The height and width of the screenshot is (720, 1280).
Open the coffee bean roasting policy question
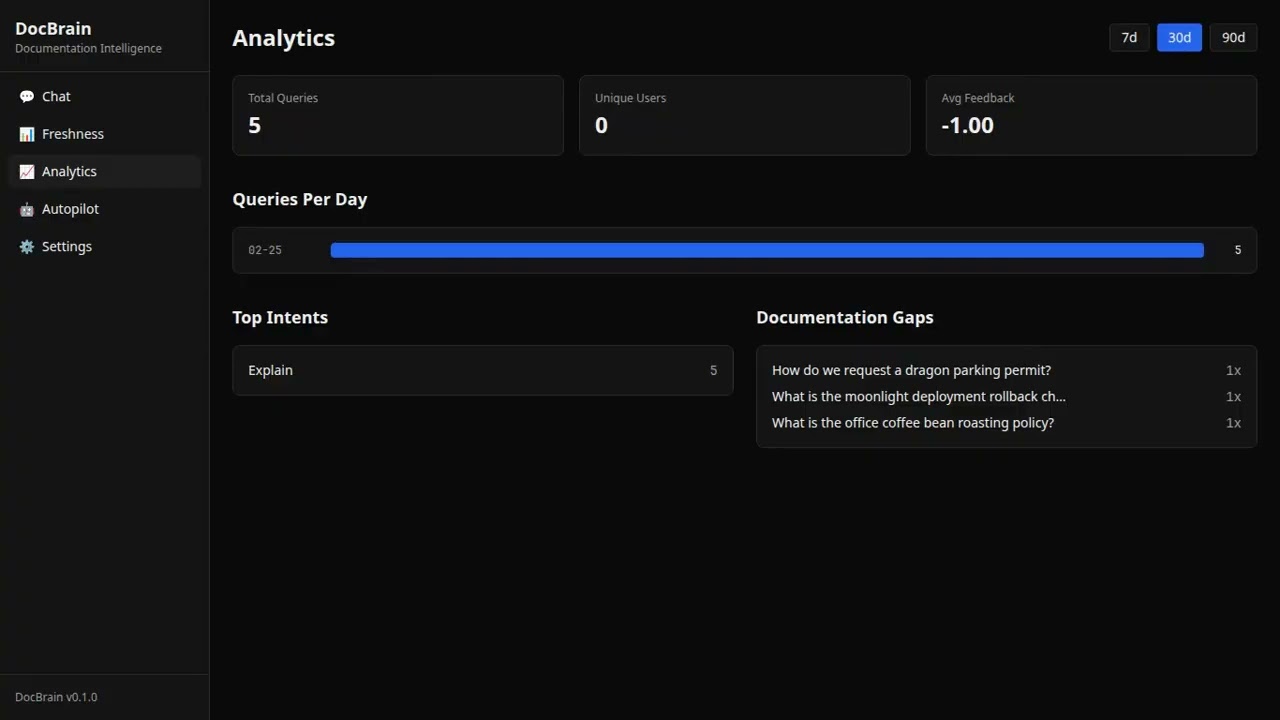click(x=912, y=423)
